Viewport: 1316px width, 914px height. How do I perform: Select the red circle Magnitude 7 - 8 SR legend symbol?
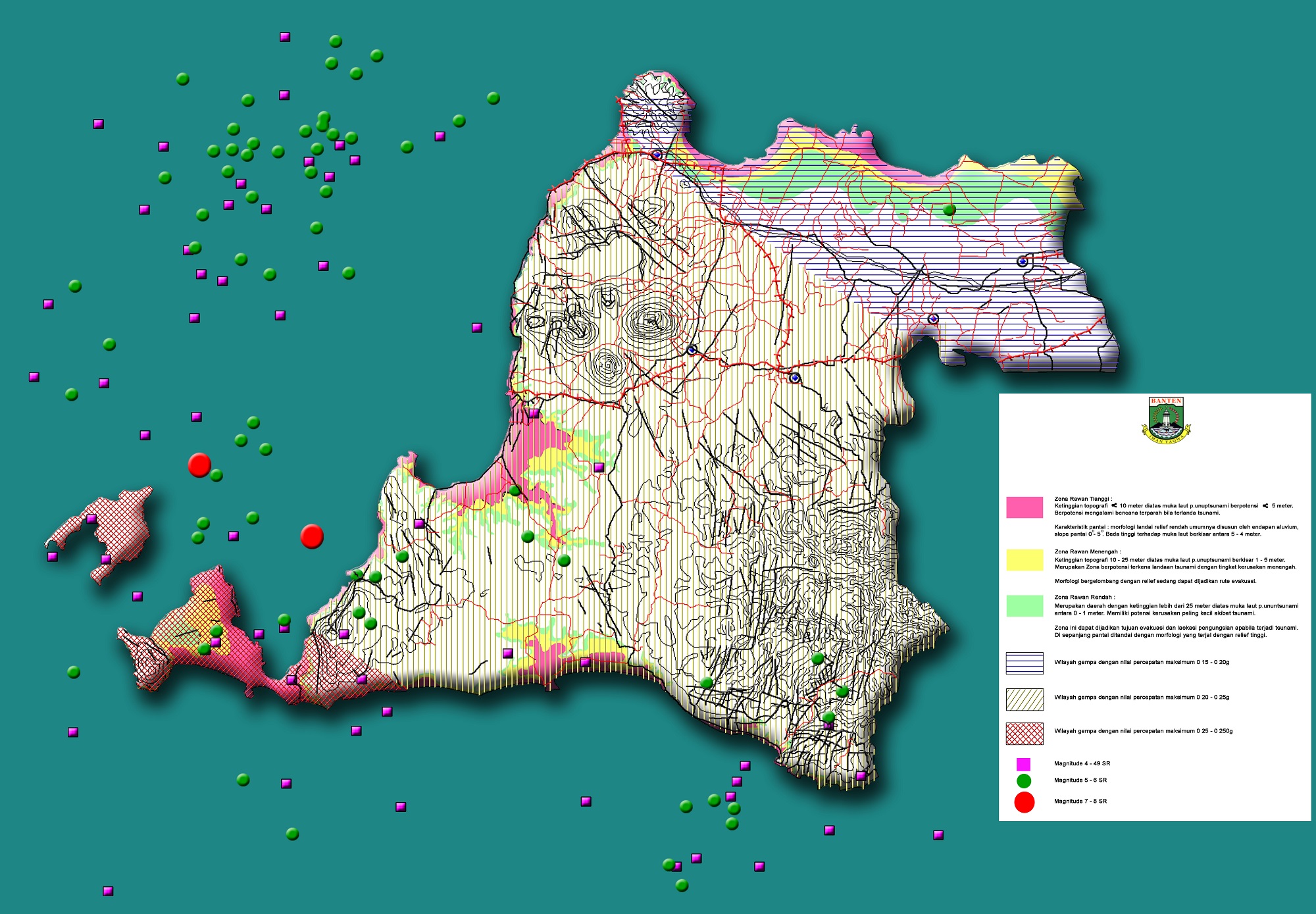pos(1025,802)
